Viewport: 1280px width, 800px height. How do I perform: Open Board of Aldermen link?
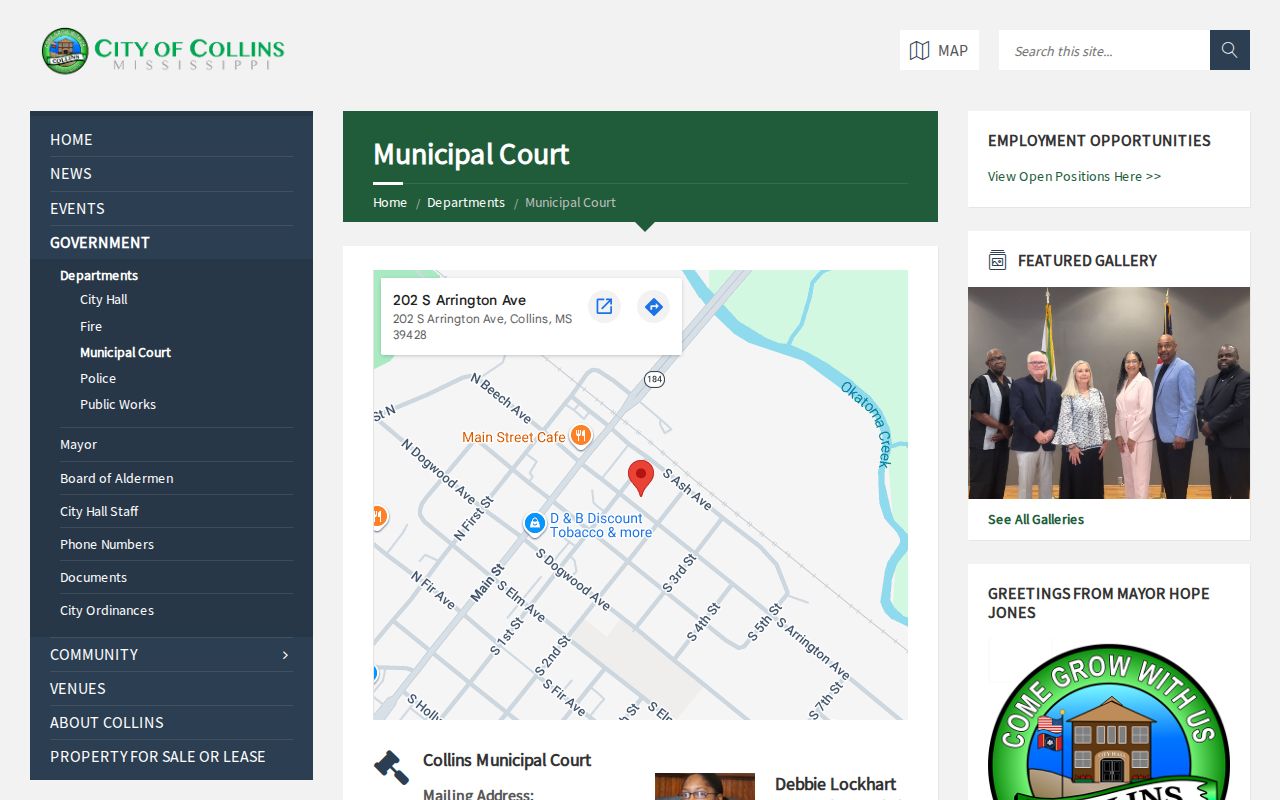tap(116, 478)
